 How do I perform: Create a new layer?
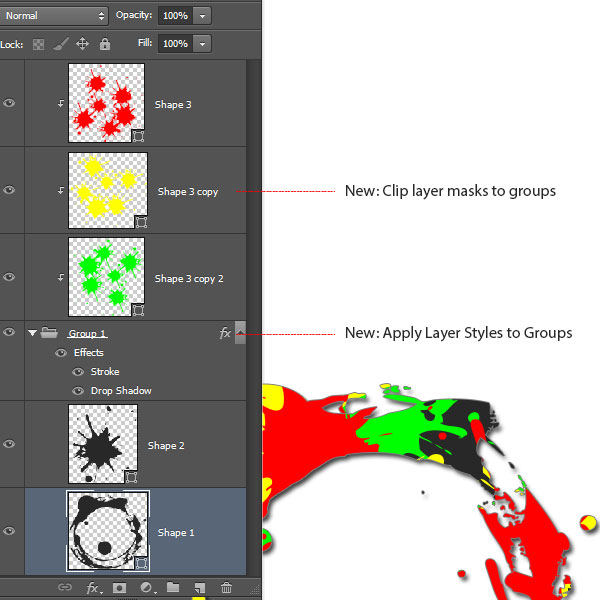coord(199,588)
